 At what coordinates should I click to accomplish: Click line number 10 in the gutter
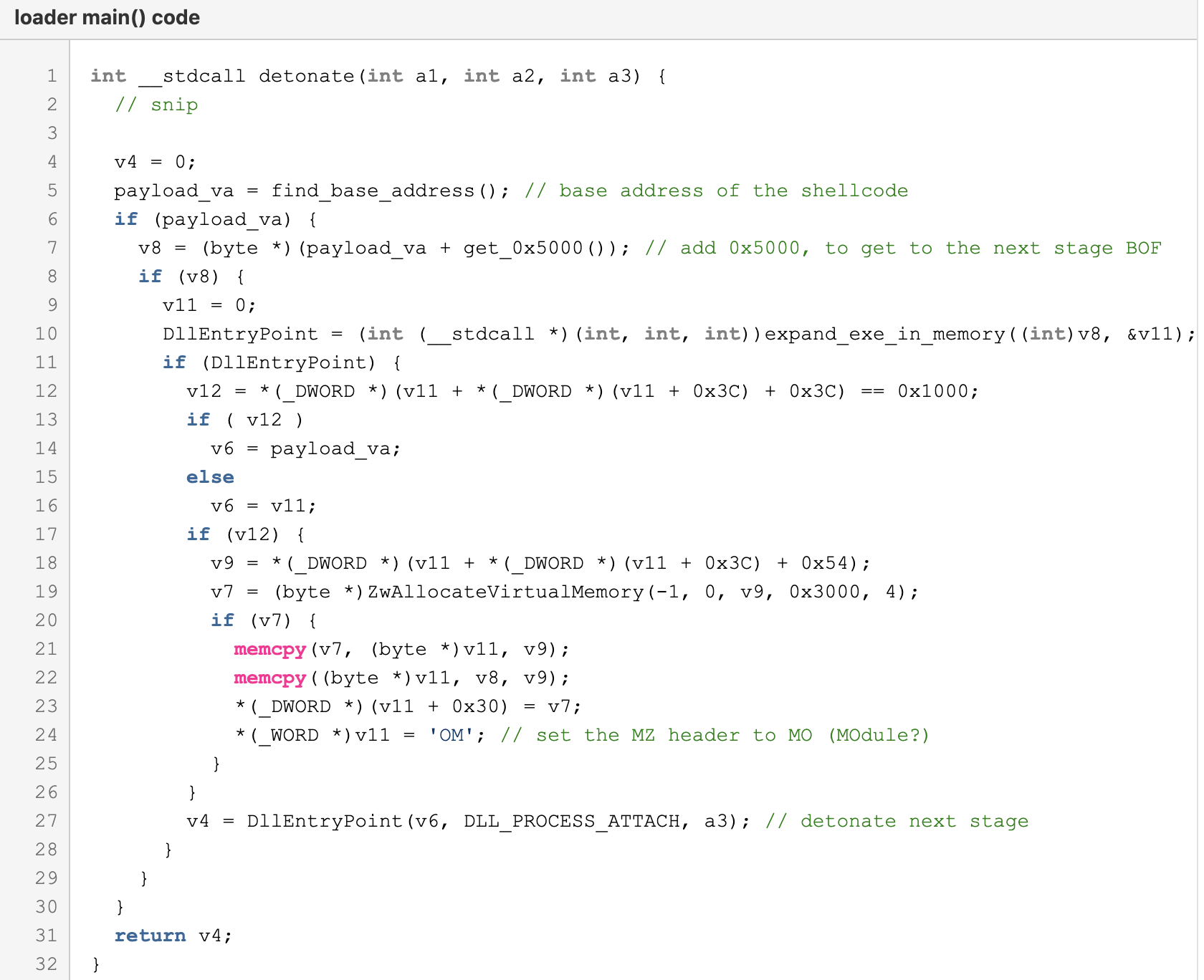point(46,334)
